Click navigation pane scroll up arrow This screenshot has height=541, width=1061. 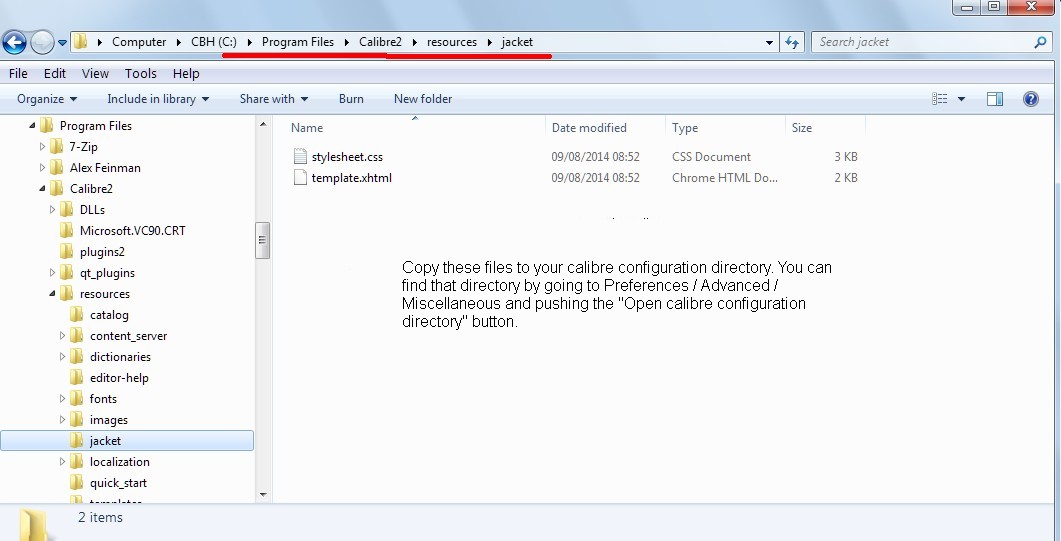click(x=263, y=123)
